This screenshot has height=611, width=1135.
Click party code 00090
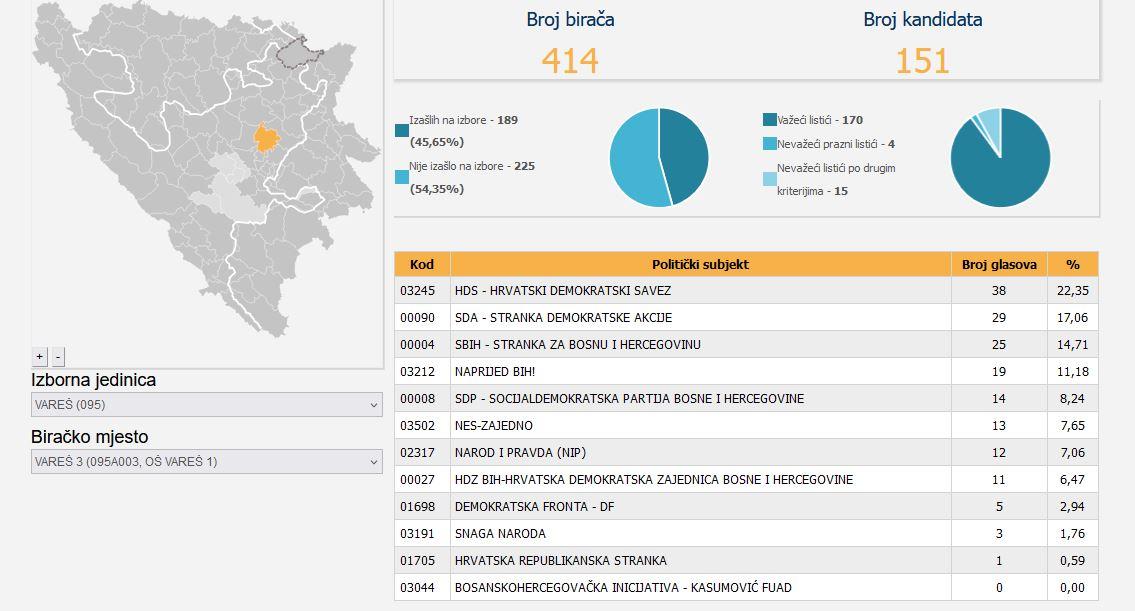click(418, 317)
